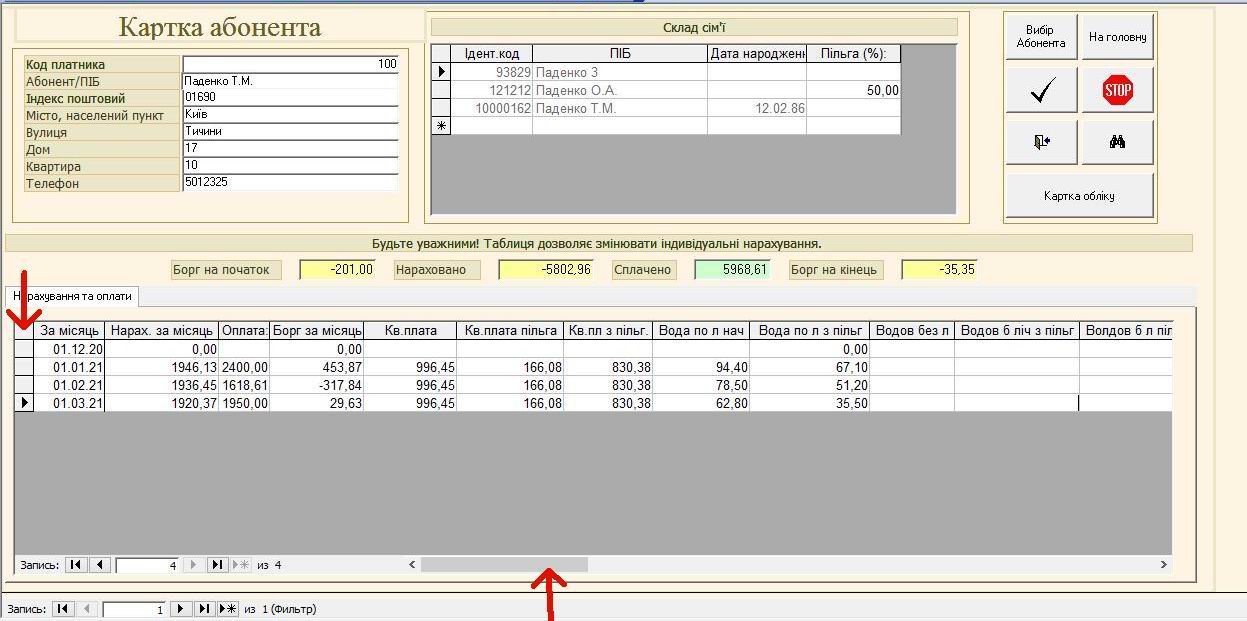Click the cell Паденко О.А.
This screenshot has height=621, width=1247.
point(620,90)
